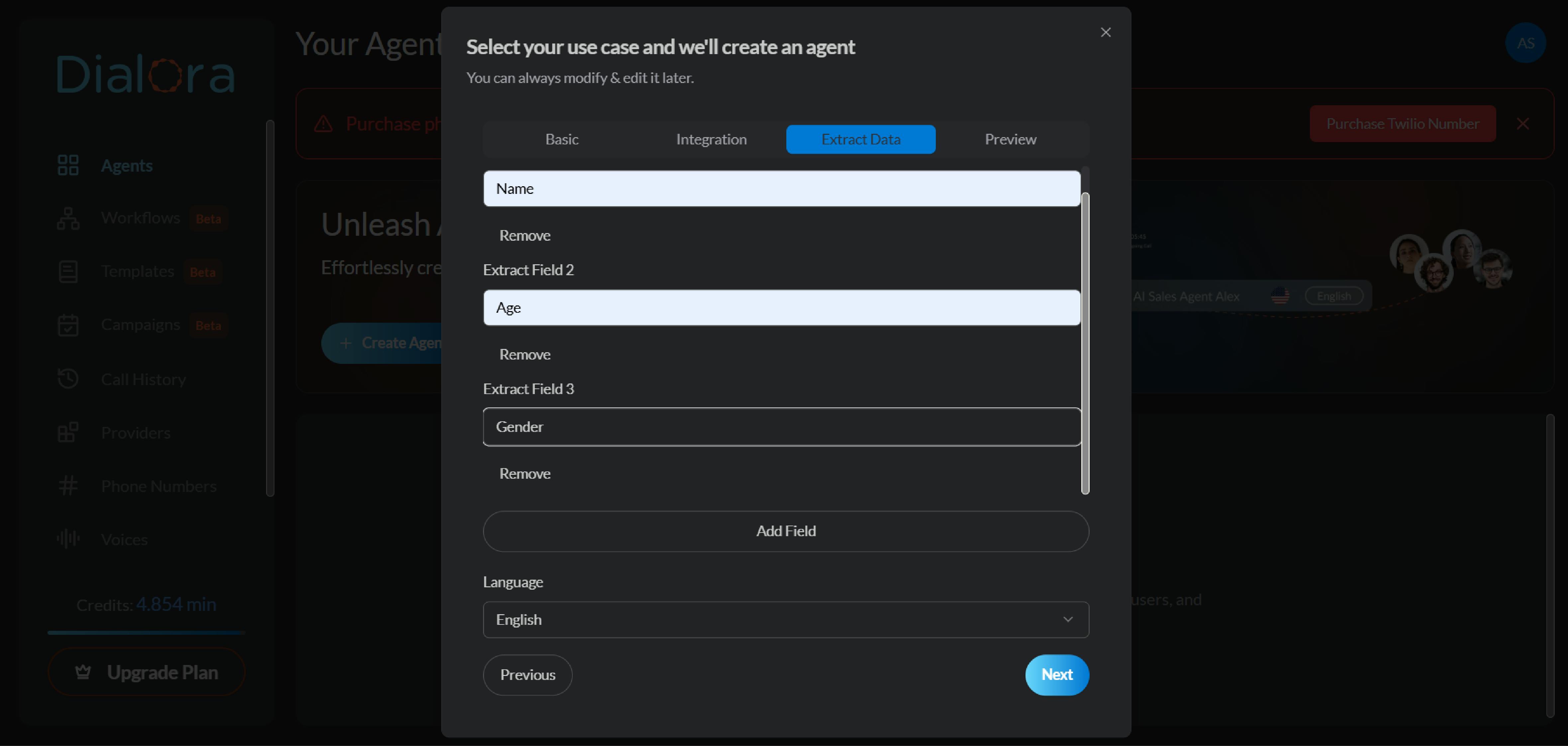
Task: Remove the Age extract field
Action: (525, 354)
